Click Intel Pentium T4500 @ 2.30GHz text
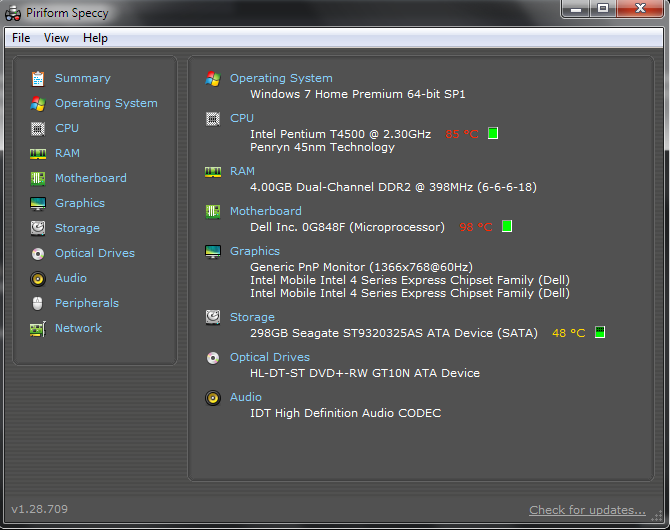The height and width of the screenshot is (530, 670). pyautogui.click(x=341, y=134)
